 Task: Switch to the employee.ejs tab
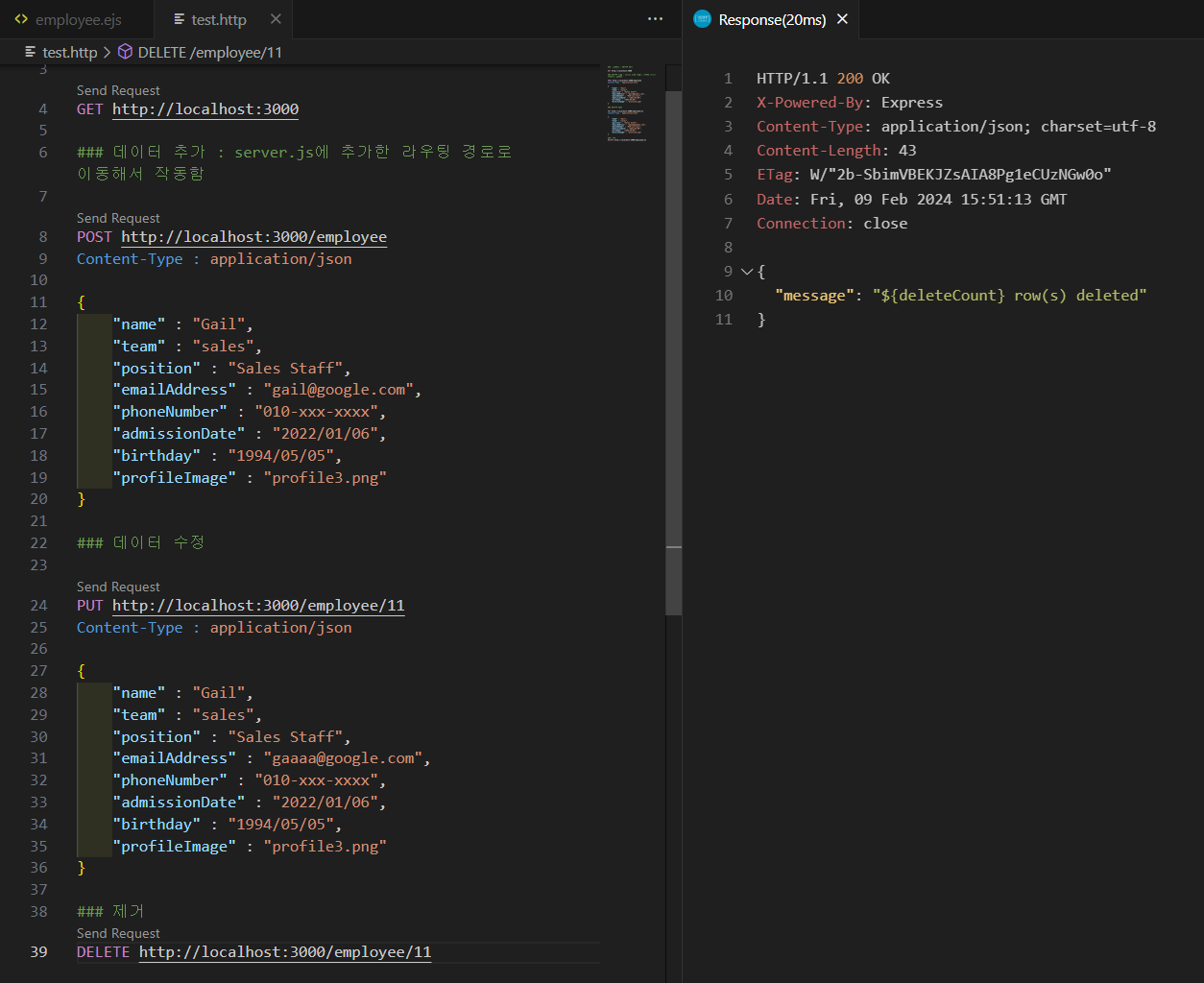[69, 19]
